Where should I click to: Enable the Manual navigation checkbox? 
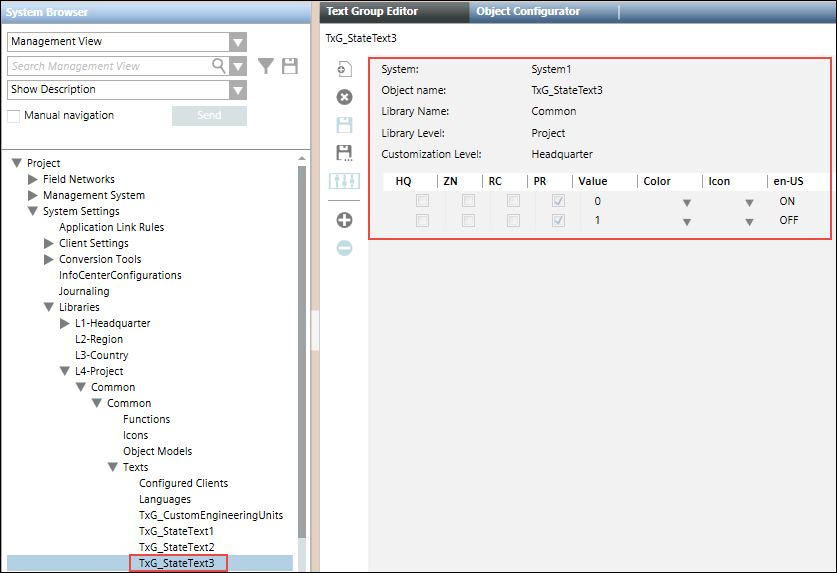pyautogui.click(x=14, y=116)
